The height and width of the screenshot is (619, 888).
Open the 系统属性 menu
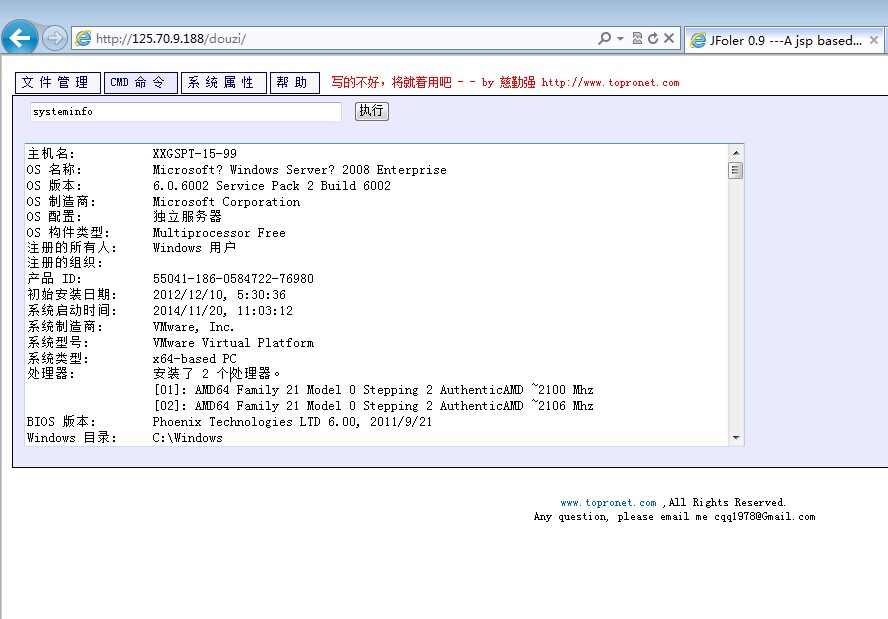point(224,83)
